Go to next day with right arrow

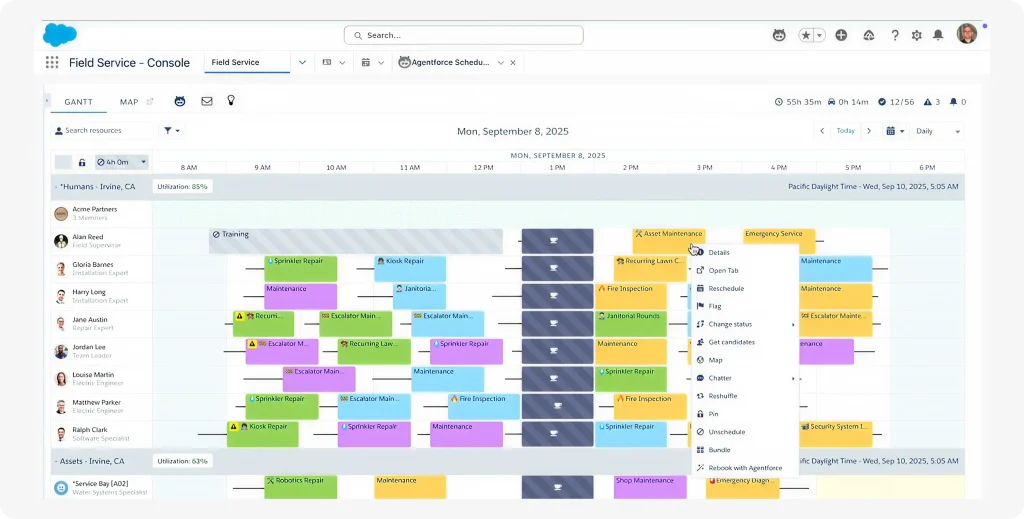(x=869, y=131)
